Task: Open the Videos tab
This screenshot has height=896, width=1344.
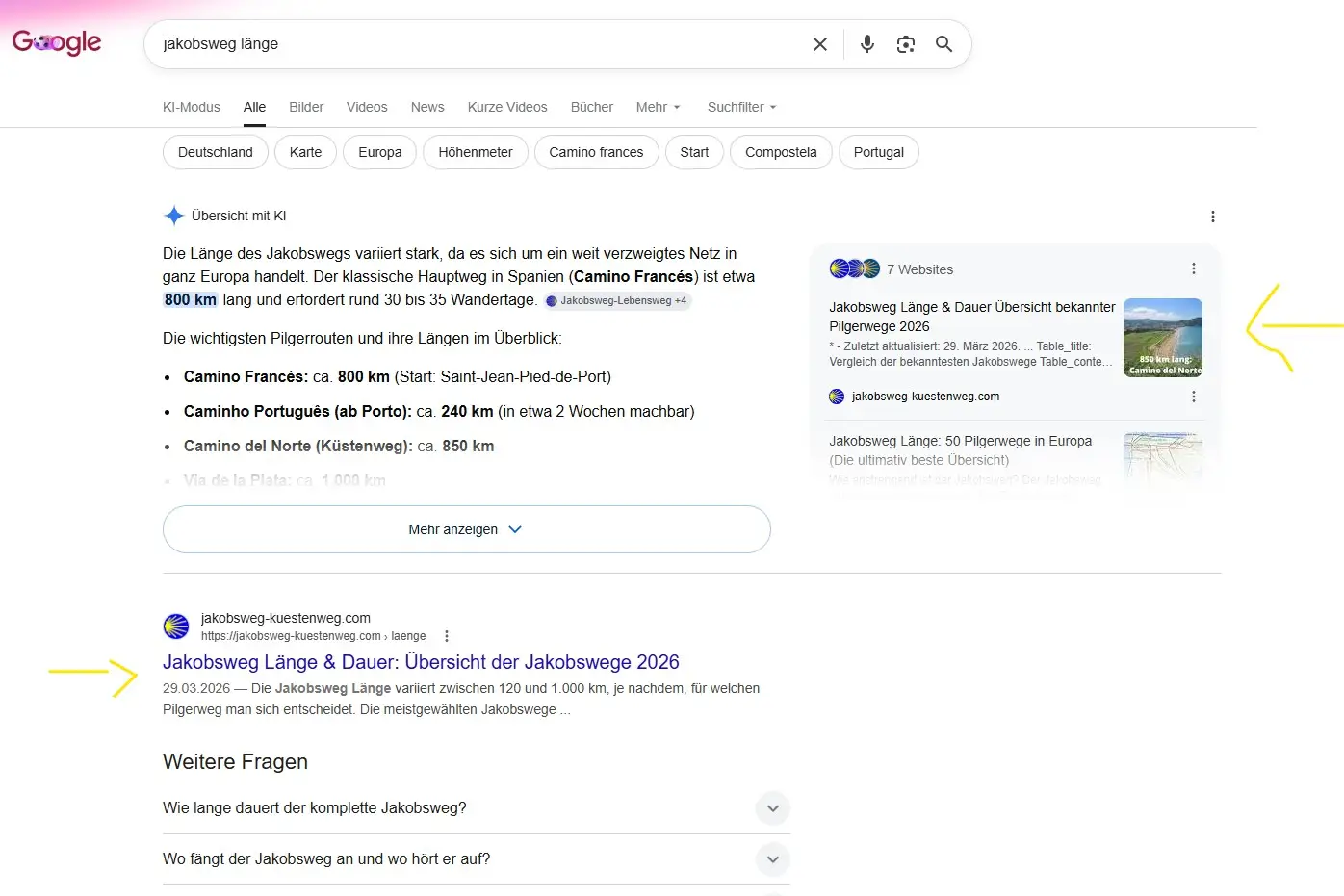Action: (367, 107)
